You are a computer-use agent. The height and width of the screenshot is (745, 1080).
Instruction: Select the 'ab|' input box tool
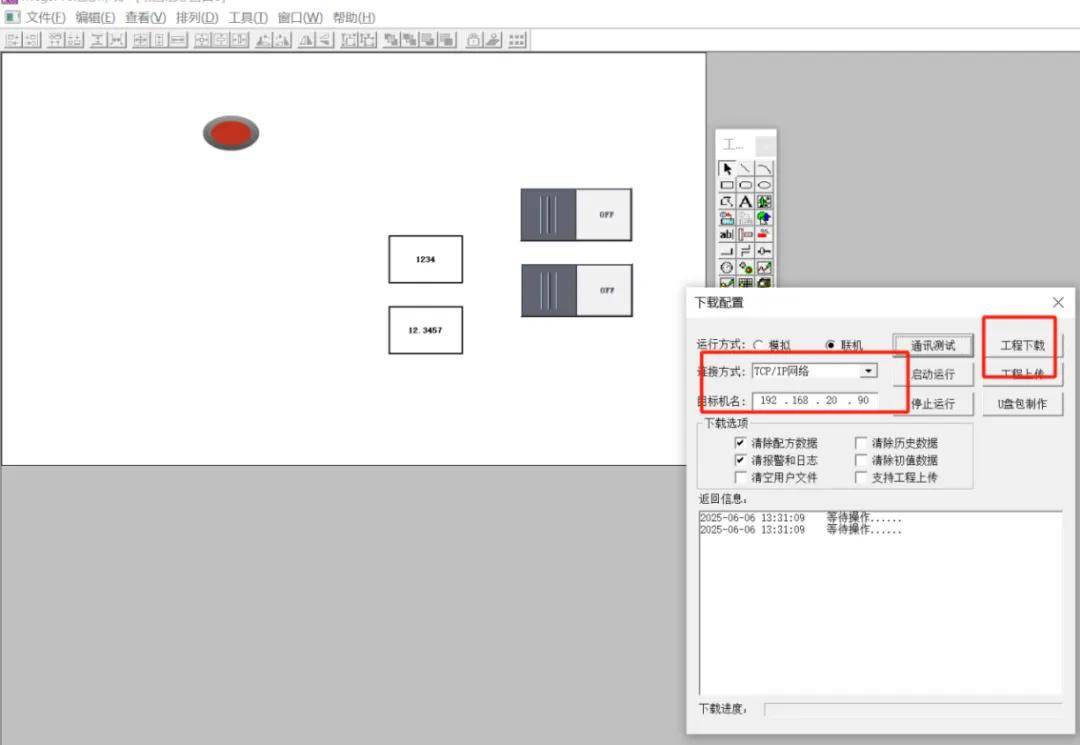pos(727,234)
